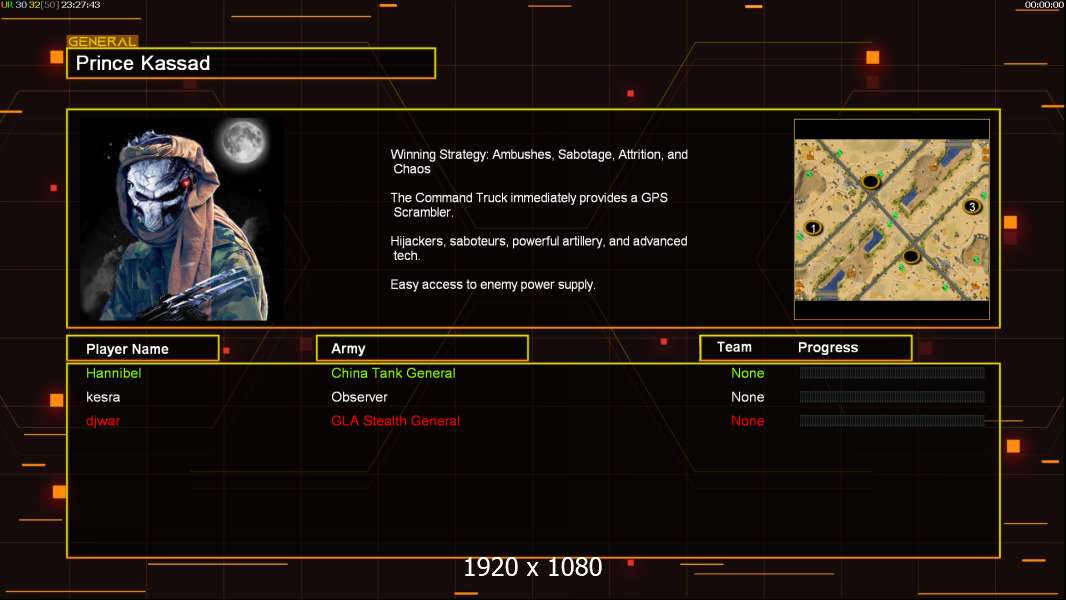Click Hannibel's loading progress bar

[892, 372]
